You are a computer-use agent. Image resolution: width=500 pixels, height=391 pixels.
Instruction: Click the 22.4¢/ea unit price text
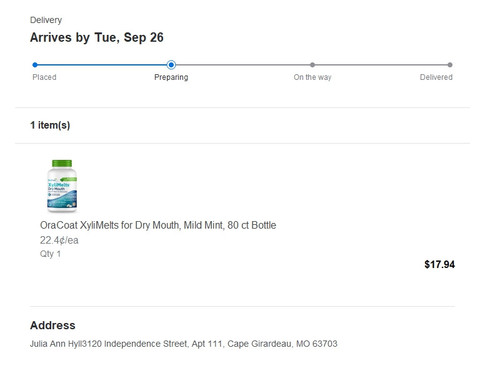click(x=59, y=240)
